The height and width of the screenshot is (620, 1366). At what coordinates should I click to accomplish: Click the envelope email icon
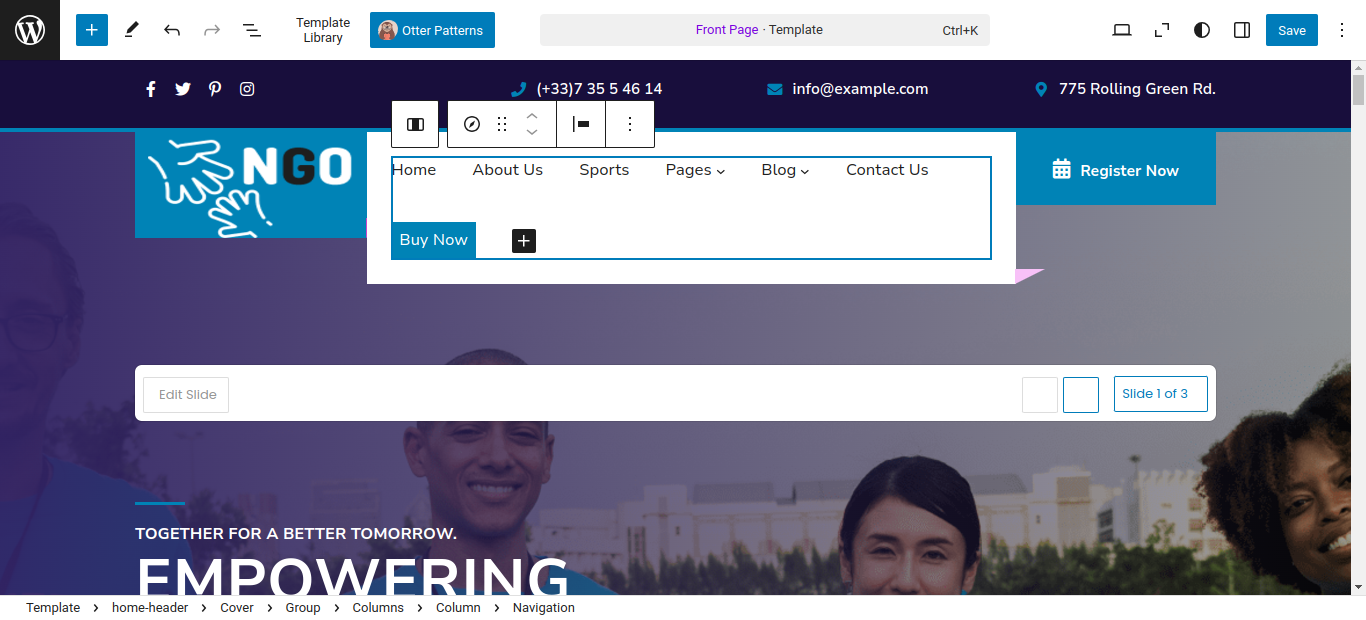click(775, 89)
